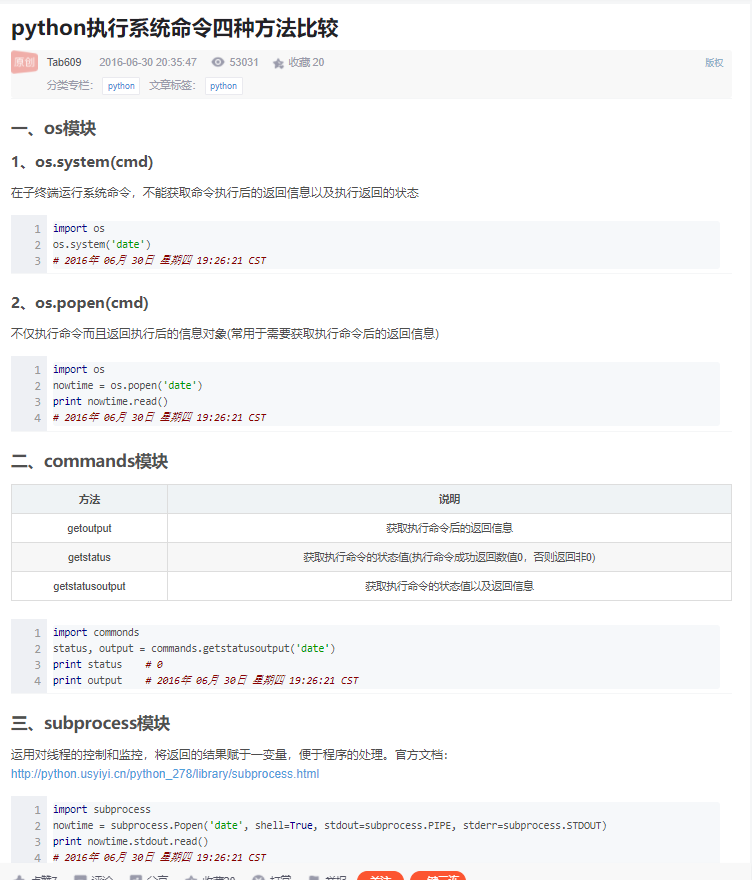Click the getstatusoutput table cell
This screenshot has height=880, width=752.
89,586
